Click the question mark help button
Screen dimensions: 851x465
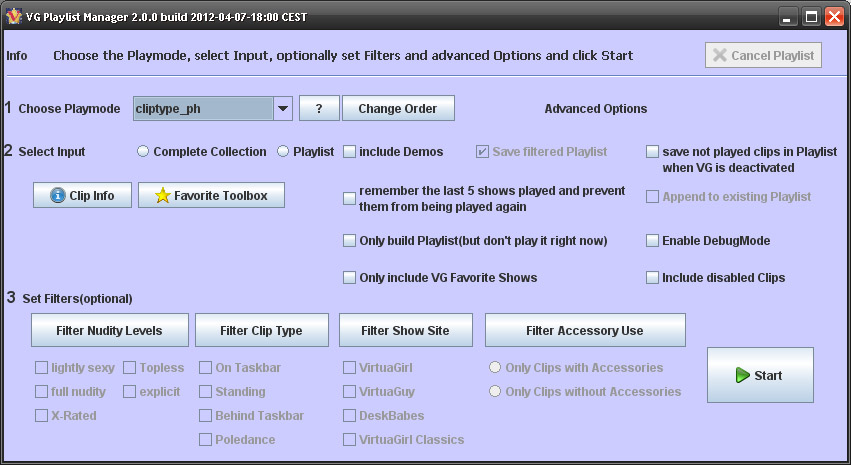(318, 108)
